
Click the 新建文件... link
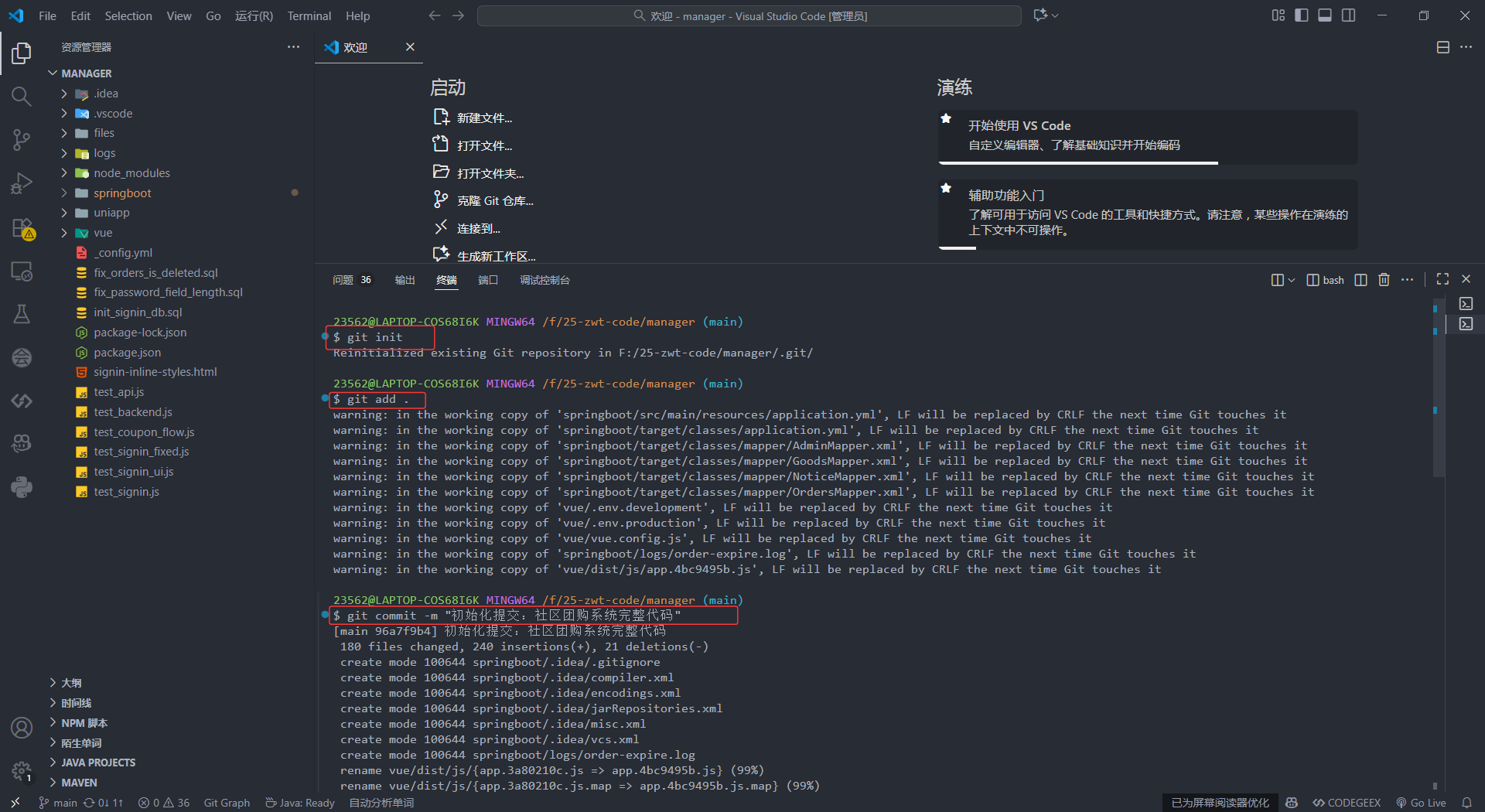coord(484,118)
